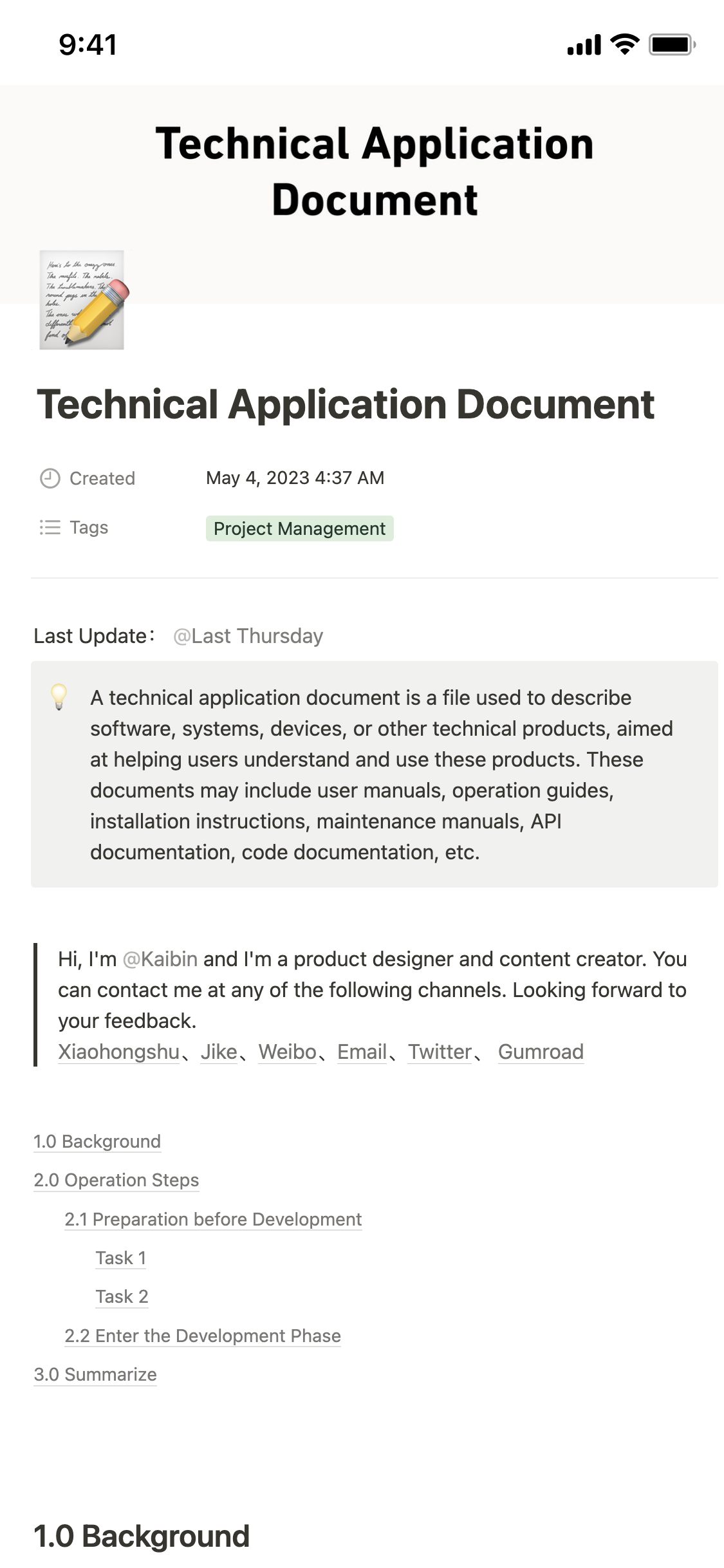The width and height of the screenshot is (724, 1568).
Task: Click the @Last Thursday date mention
Action: 248,636
